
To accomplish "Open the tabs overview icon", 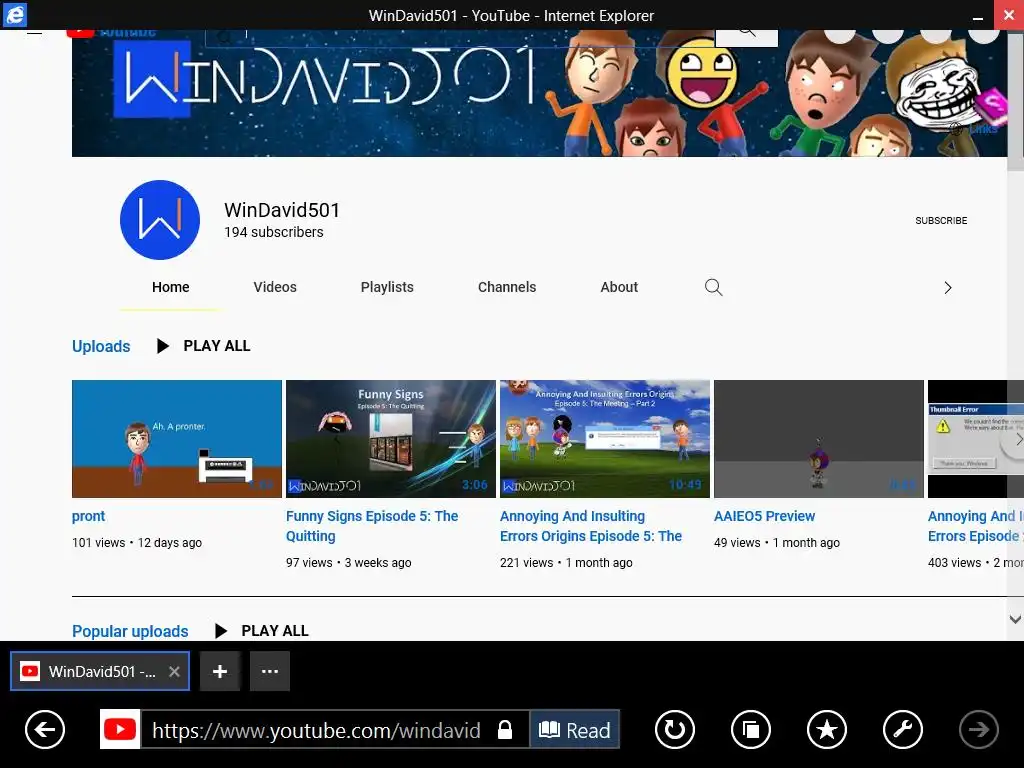I will (751, 729).
